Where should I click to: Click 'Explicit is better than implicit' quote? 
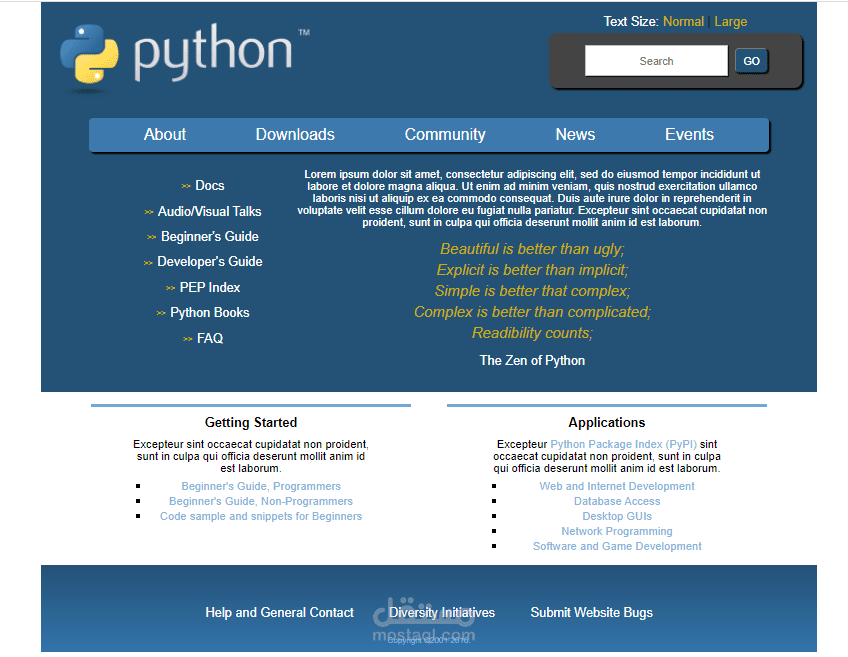tap(532, 270)
